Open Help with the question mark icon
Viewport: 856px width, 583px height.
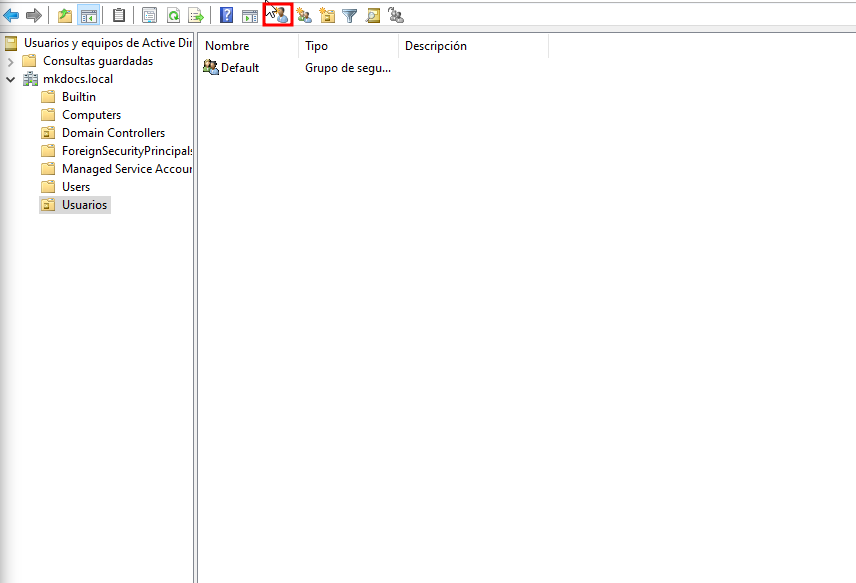click(227, 15)
